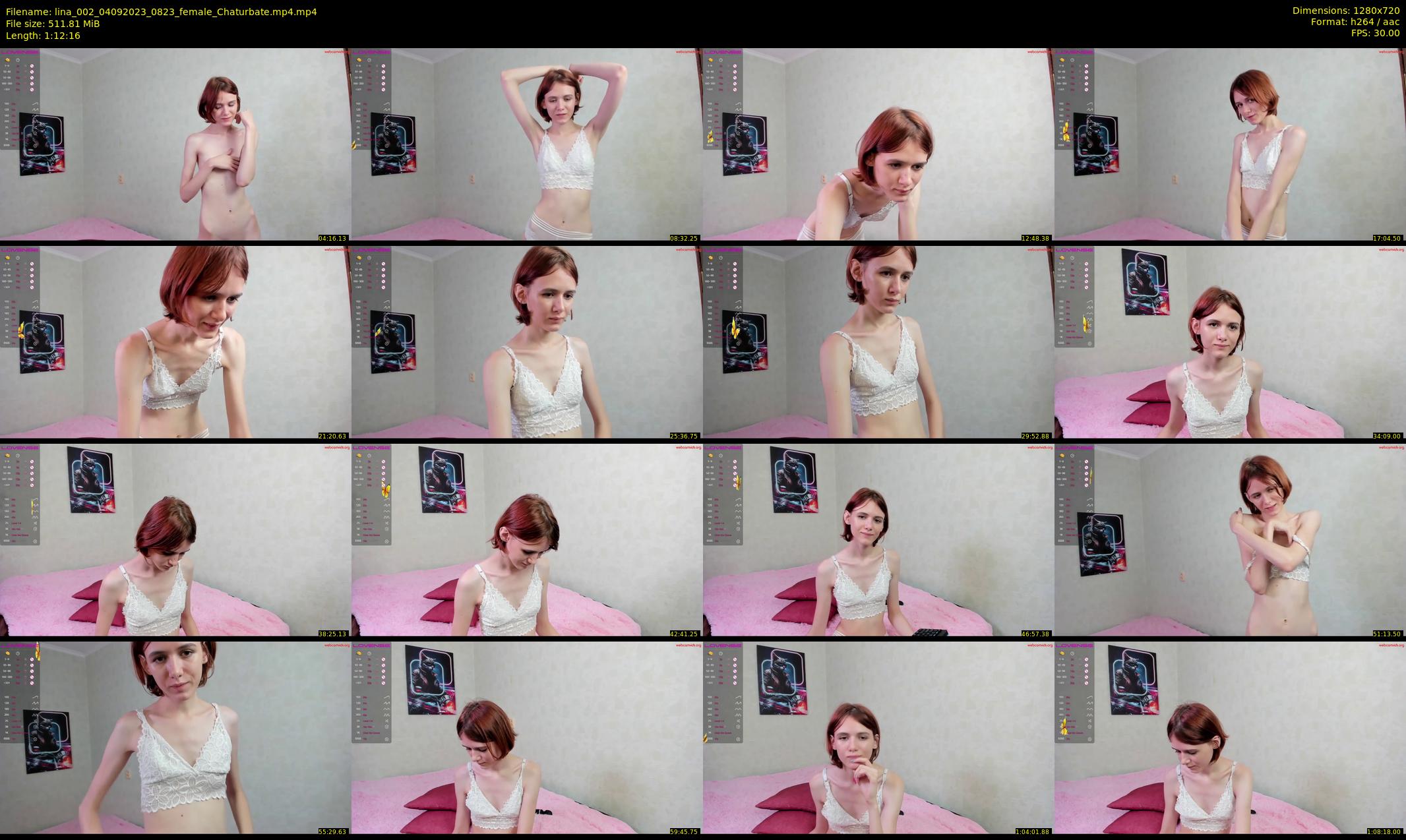
Task: Click the wall poster in the 38:25.13 frame
Action: pyautogui.click(x=92, y=479)
